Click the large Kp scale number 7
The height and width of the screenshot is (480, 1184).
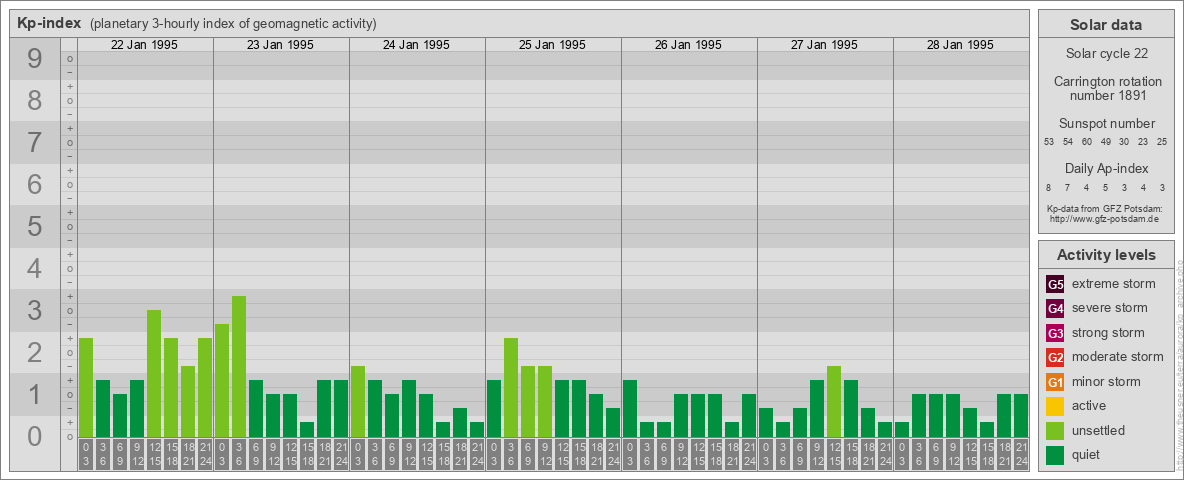pos(34,142)
